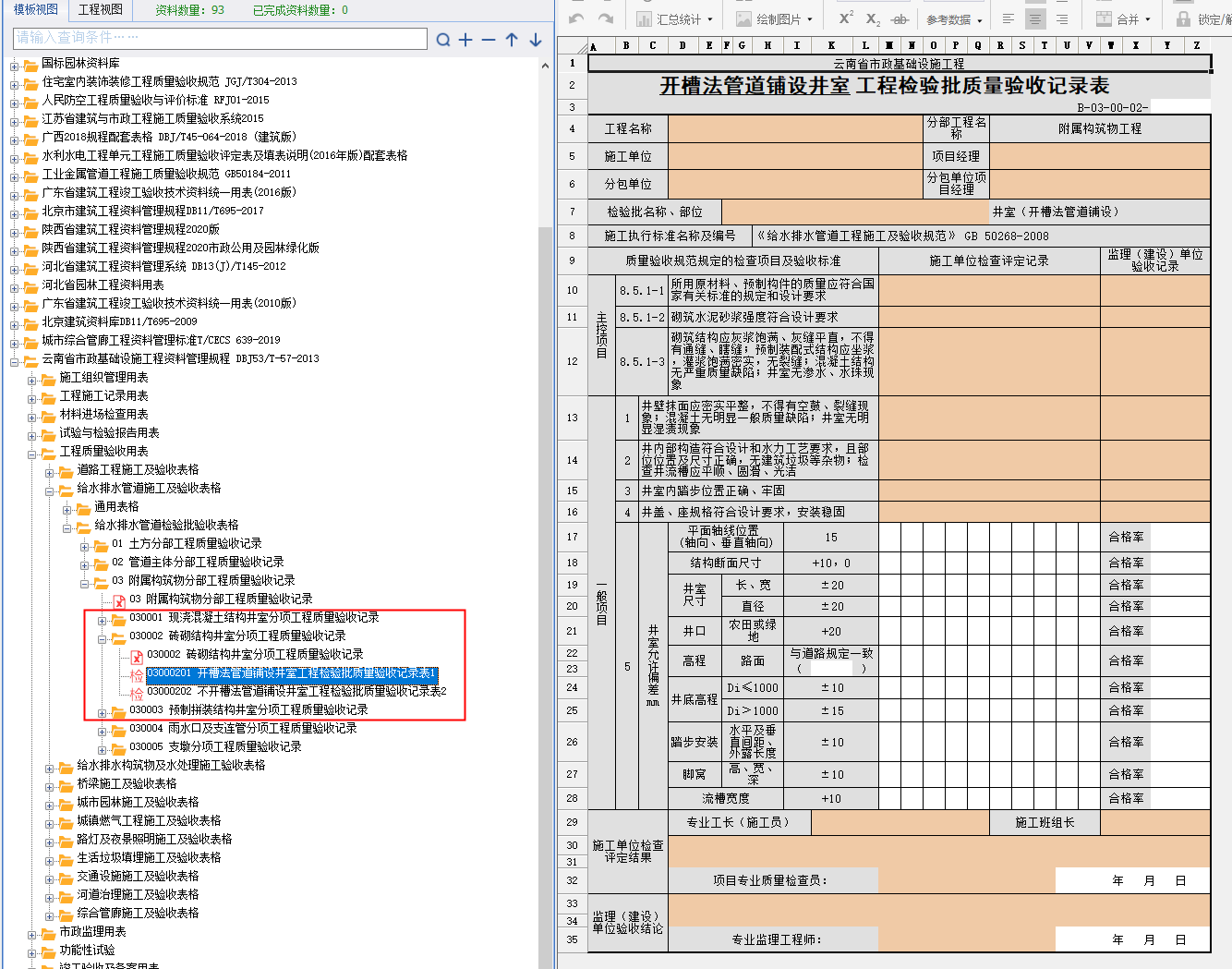1232x969 pixels.
Task: Collapse the 云南省市政基础设施工程资料管理规程 node
Action: point(14,361)
